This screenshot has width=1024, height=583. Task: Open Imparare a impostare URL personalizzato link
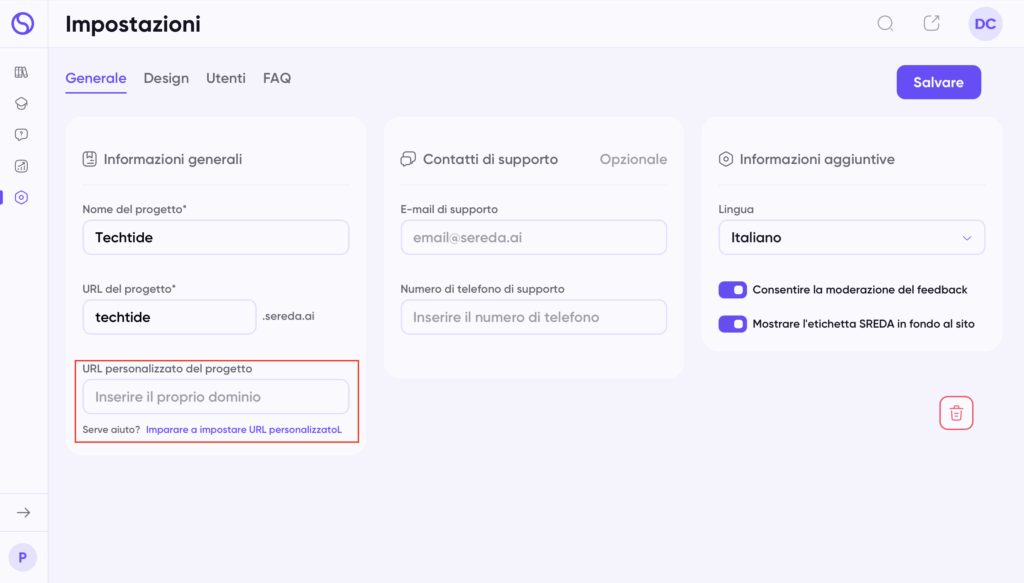[244, 430]
